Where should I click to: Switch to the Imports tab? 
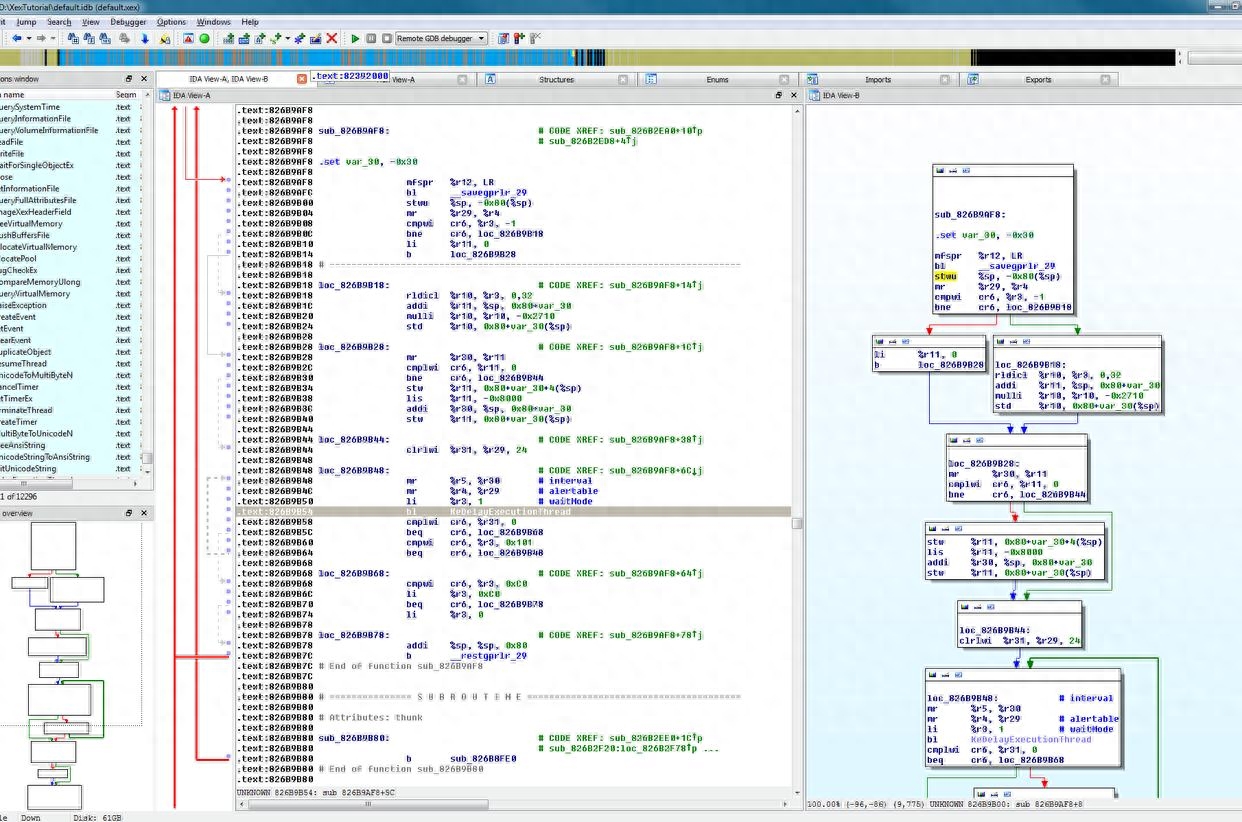tap(877, 79)
